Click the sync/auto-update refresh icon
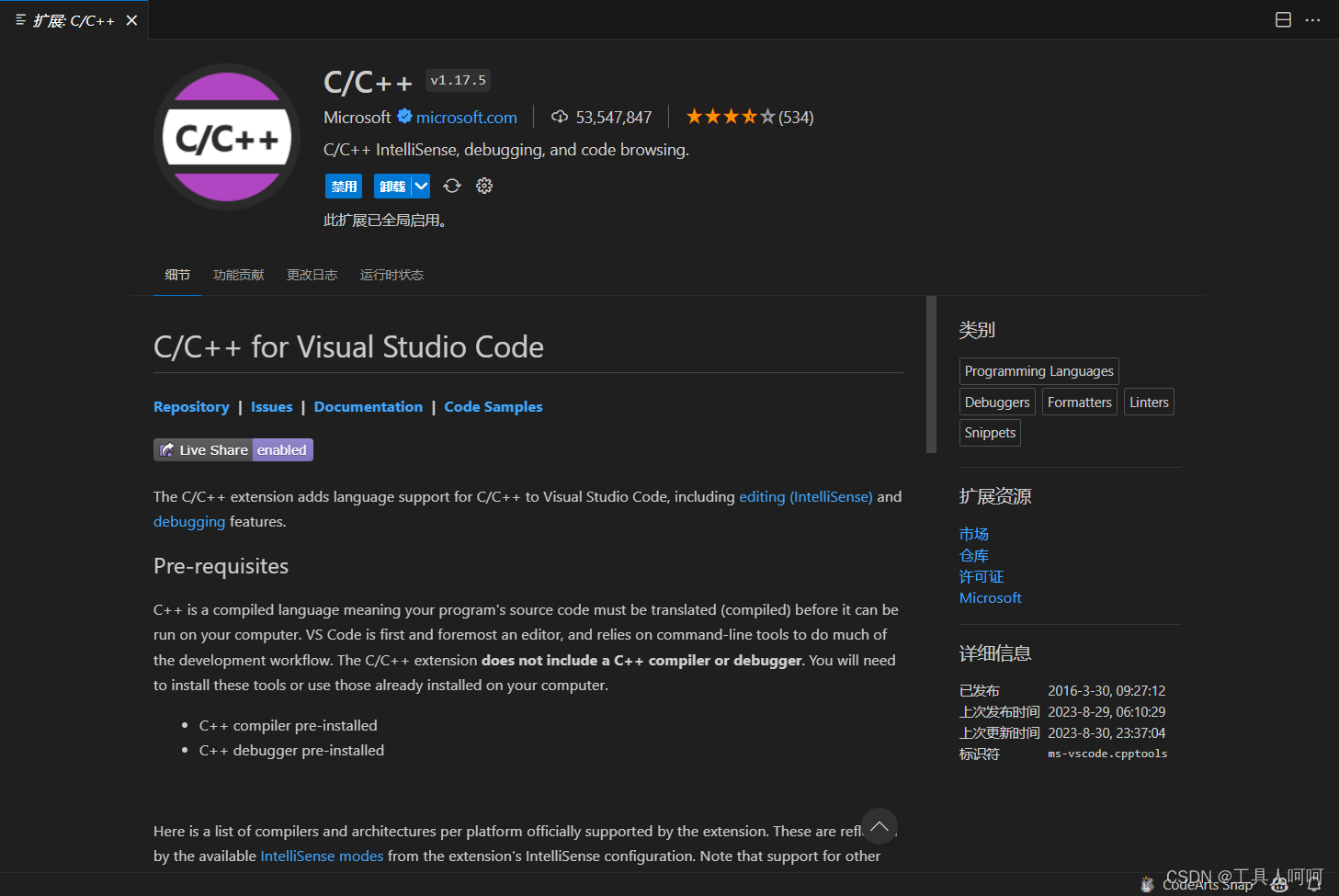The height and width of the screenshot is (896, 1339). tap(452, 186)
